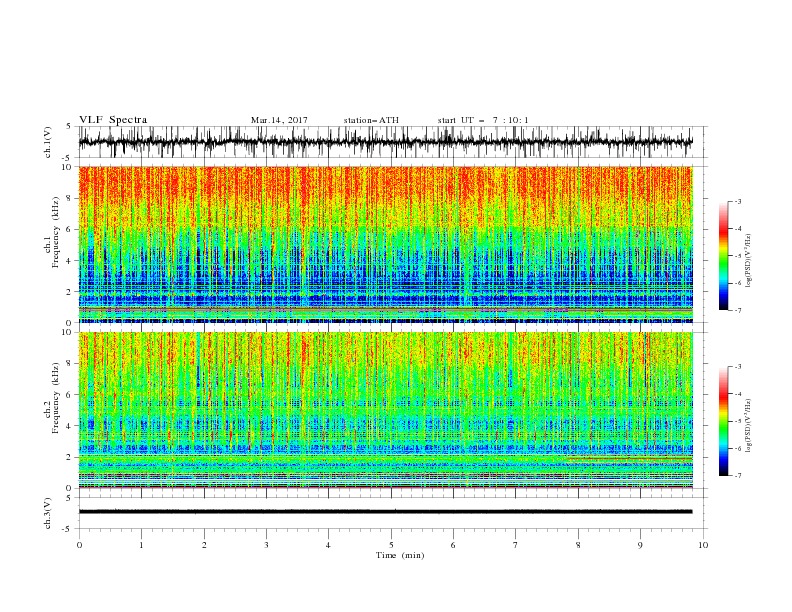Click the ch.2 colorbar "log(PSD)(V²/Hz)" label

pyautogui.click(x=748, y=425)
